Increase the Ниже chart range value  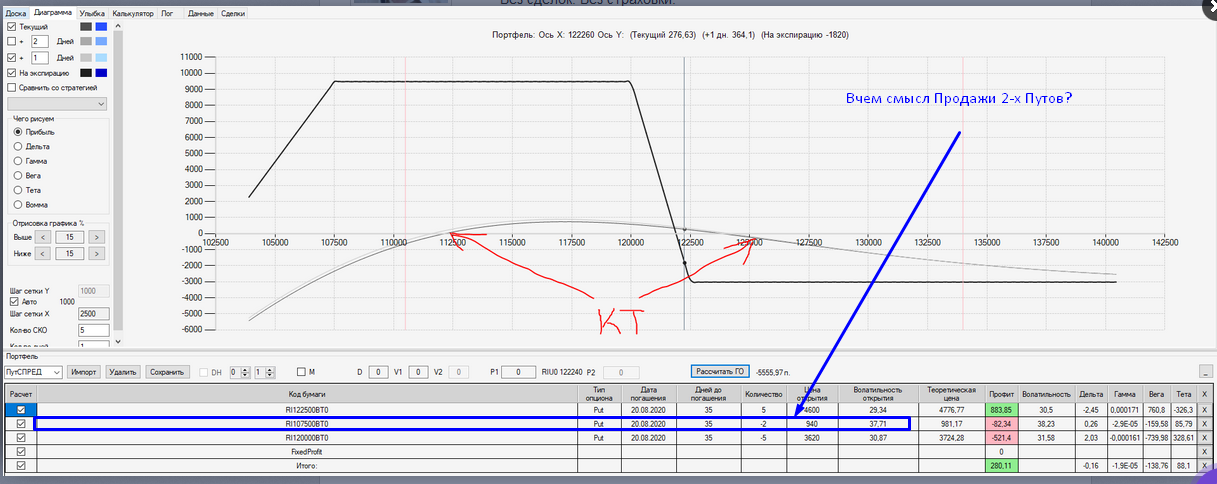[95, 254]
